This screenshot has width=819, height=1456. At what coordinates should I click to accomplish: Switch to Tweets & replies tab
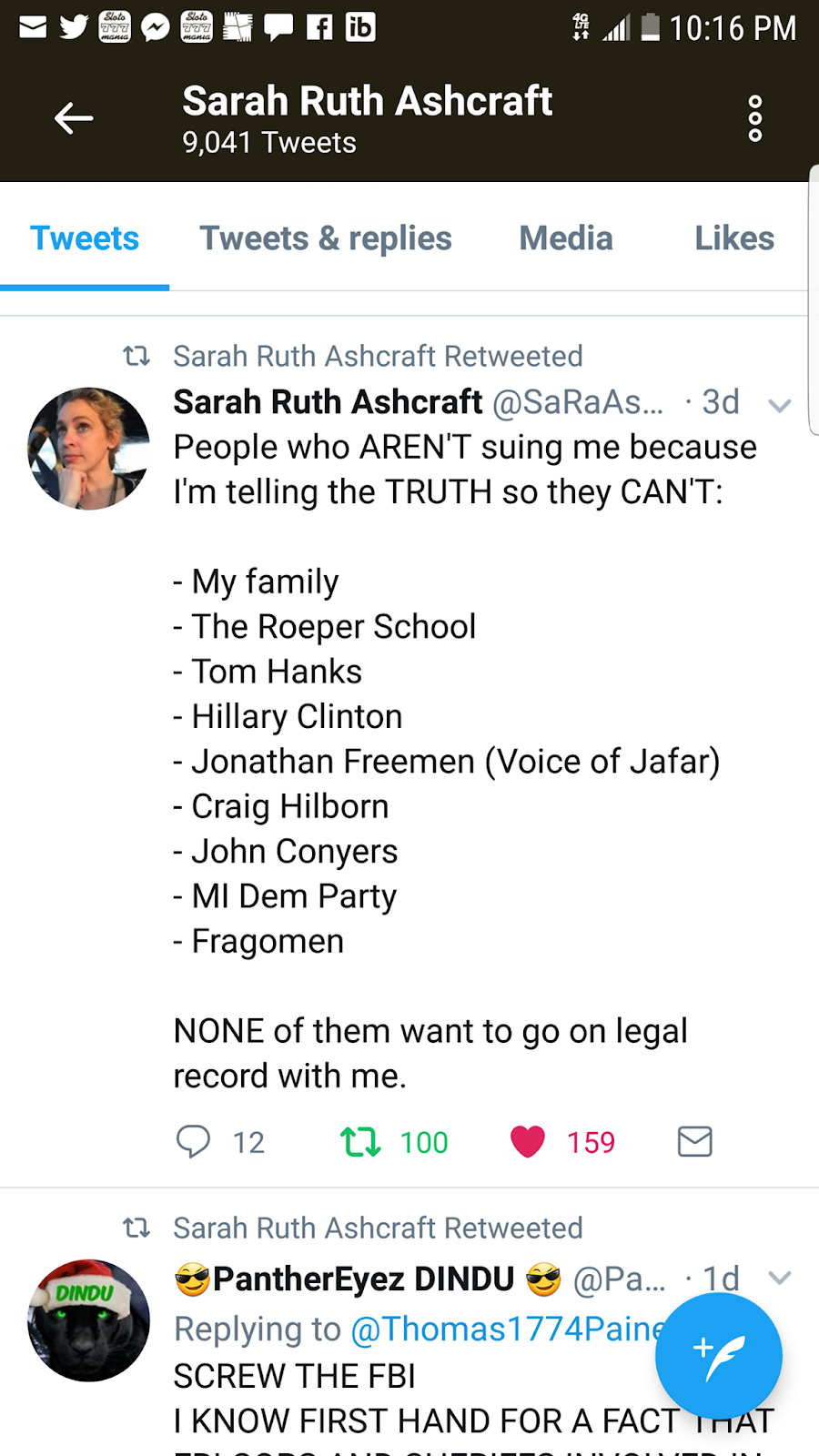pyautogui.click(x=326, y=238)
